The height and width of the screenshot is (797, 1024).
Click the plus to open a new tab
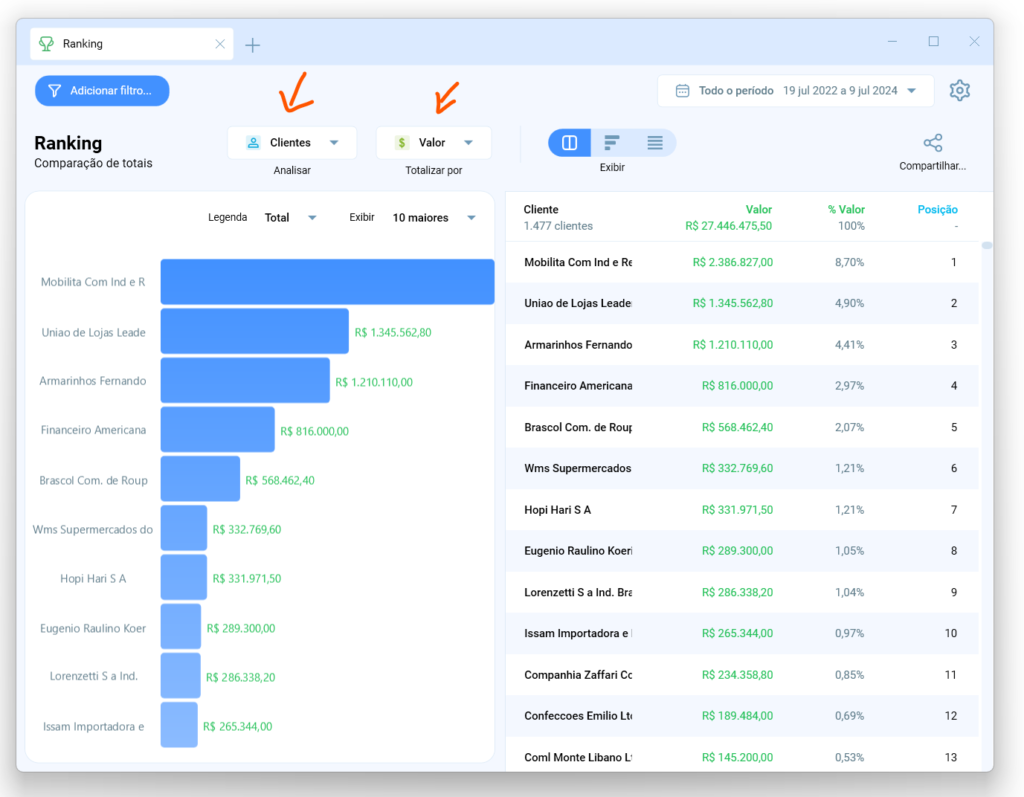coord(252,44)
